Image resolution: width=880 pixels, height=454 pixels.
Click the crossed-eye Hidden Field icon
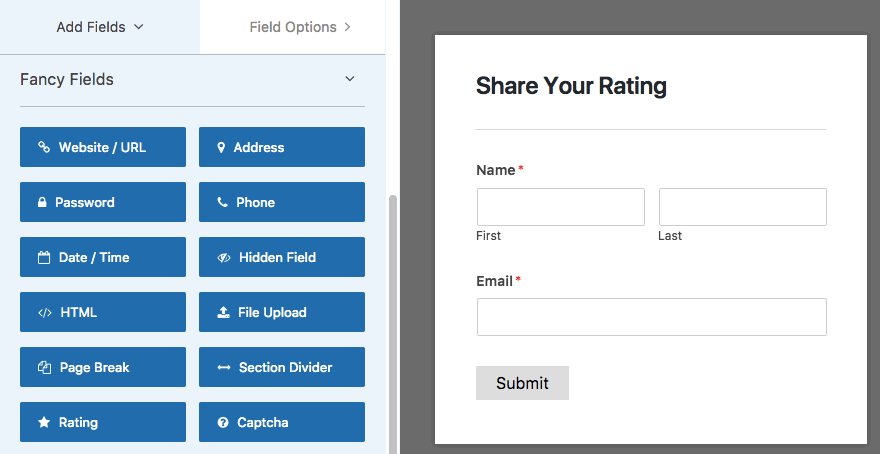224,258
